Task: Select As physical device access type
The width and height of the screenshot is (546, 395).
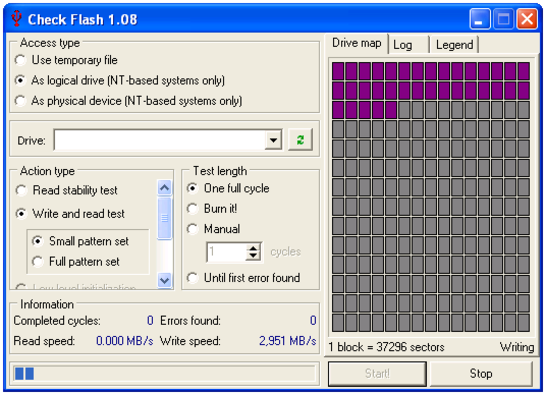Action: 128,101
